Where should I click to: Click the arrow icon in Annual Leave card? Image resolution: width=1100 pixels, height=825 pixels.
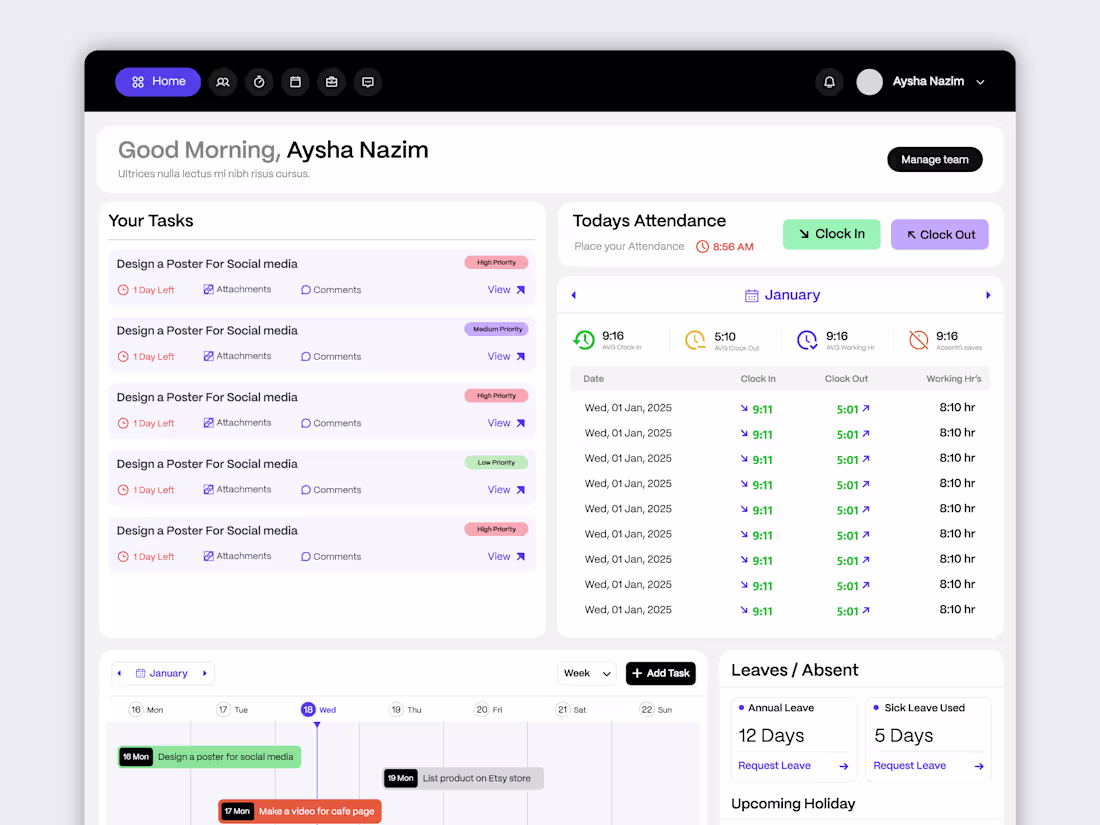[844, 766]
